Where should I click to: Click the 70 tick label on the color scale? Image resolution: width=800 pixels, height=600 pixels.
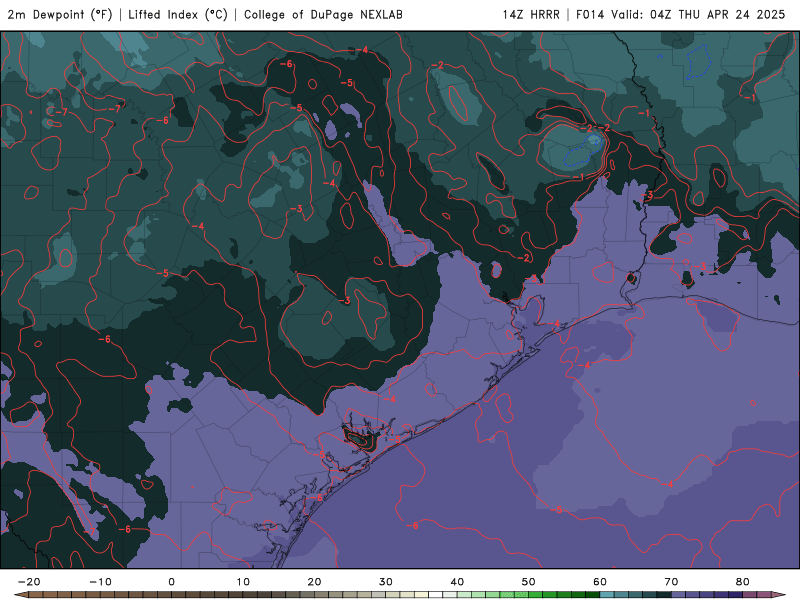[671, 582]
